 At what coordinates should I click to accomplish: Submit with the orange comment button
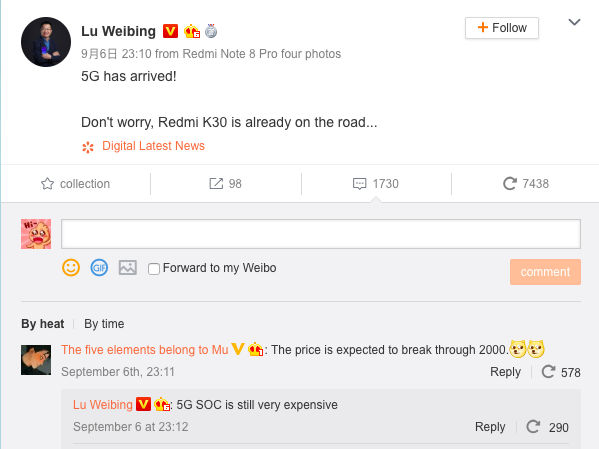tap(545, 272)
